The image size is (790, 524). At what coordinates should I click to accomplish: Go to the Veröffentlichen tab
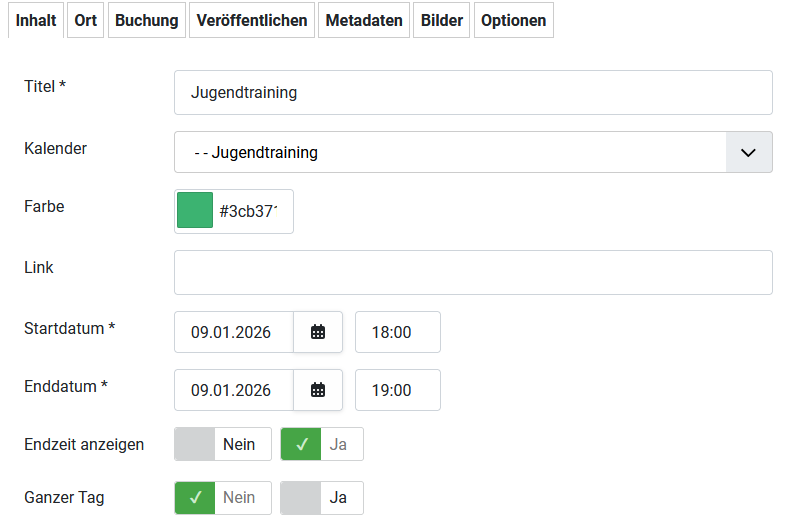(x=252, y=20)
